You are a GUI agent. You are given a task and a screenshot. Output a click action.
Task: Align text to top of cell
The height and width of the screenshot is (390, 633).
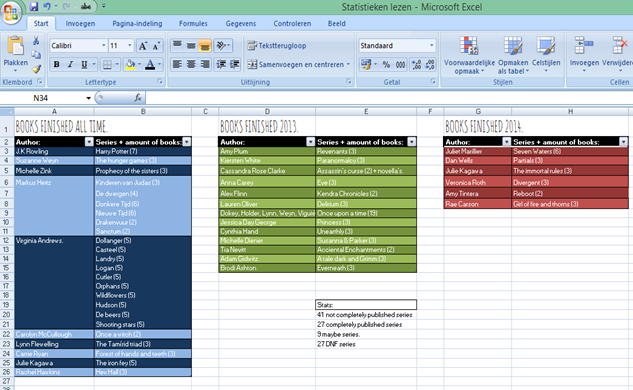177,45
